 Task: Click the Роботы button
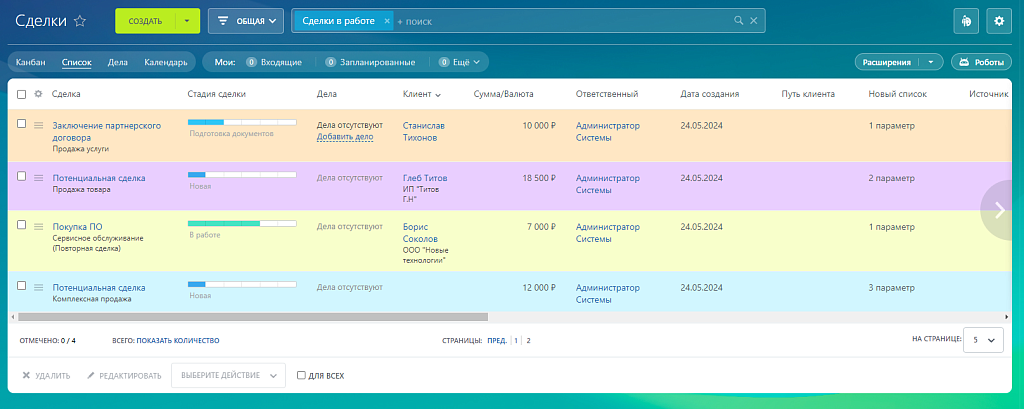tap(980, 62)
